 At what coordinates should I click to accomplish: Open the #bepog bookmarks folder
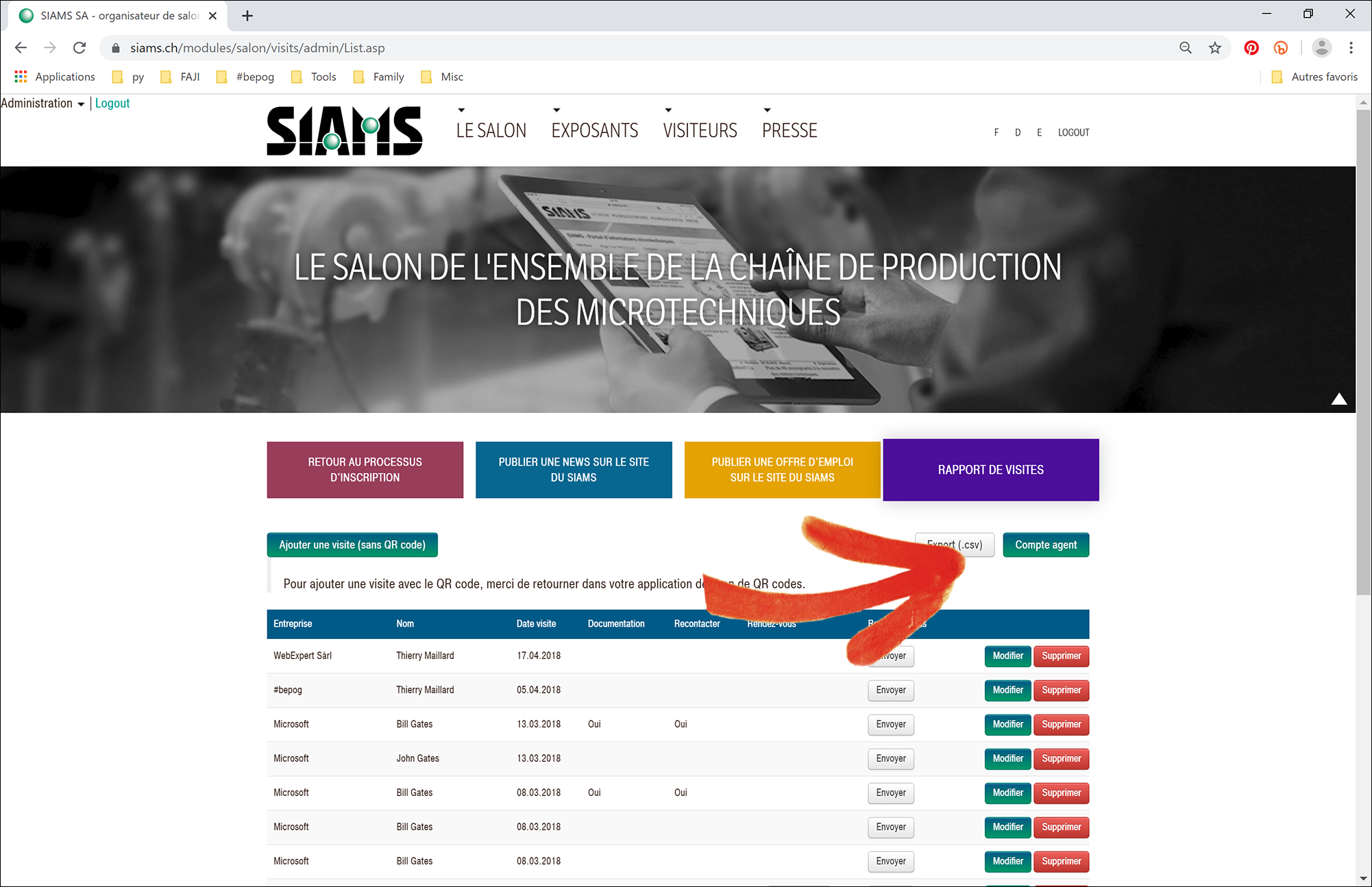pos(245,77)
